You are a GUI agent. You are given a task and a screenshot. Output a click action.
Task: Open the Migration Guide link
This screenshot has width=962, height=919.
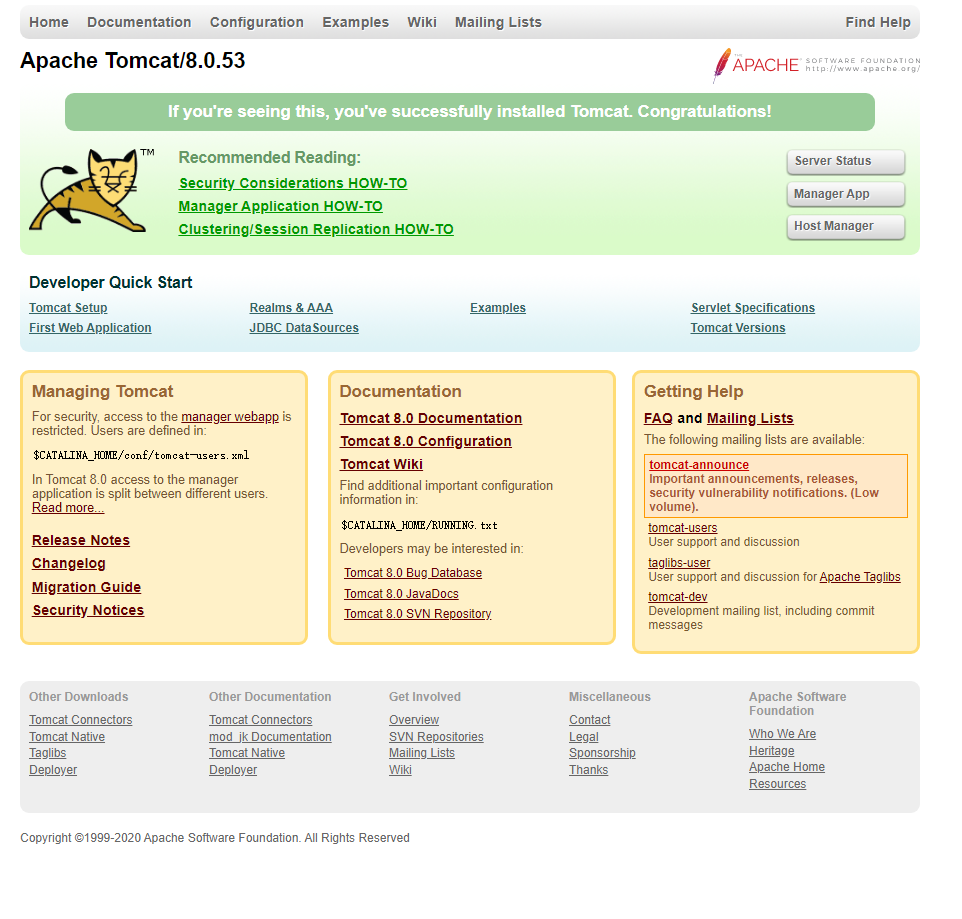click(87, 587)
